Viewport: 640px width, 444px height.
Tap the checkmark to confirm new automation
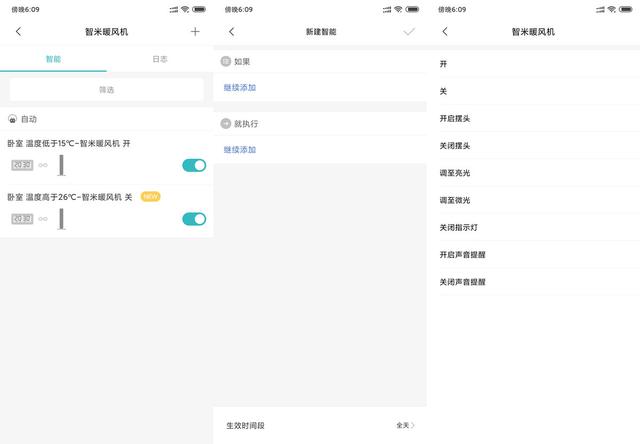409,31
